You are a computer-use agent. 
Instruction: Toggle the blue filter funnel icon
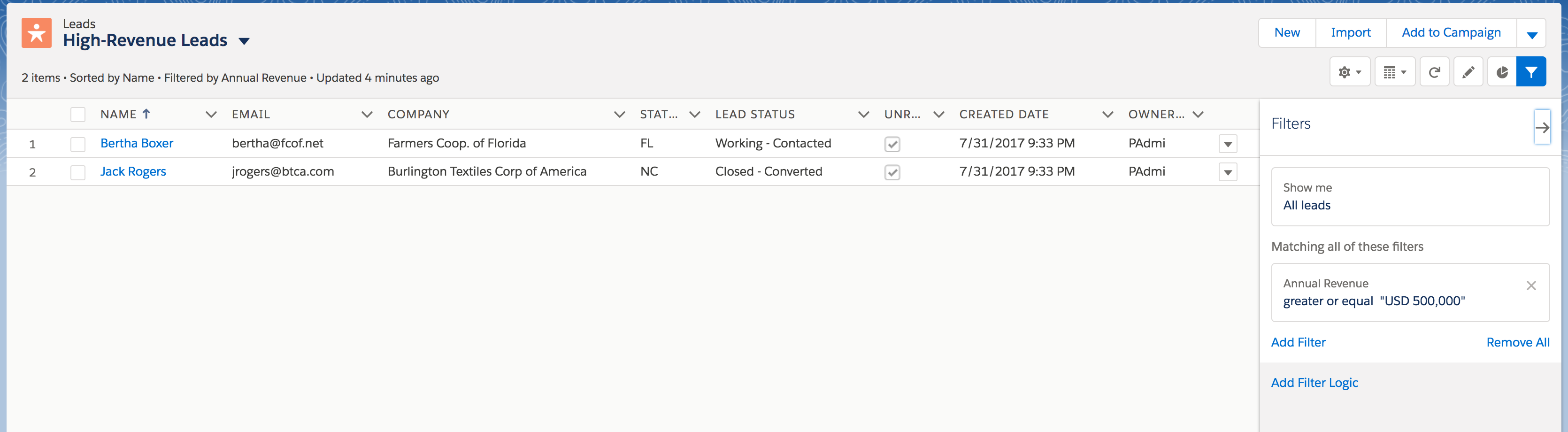[1531, 72]
